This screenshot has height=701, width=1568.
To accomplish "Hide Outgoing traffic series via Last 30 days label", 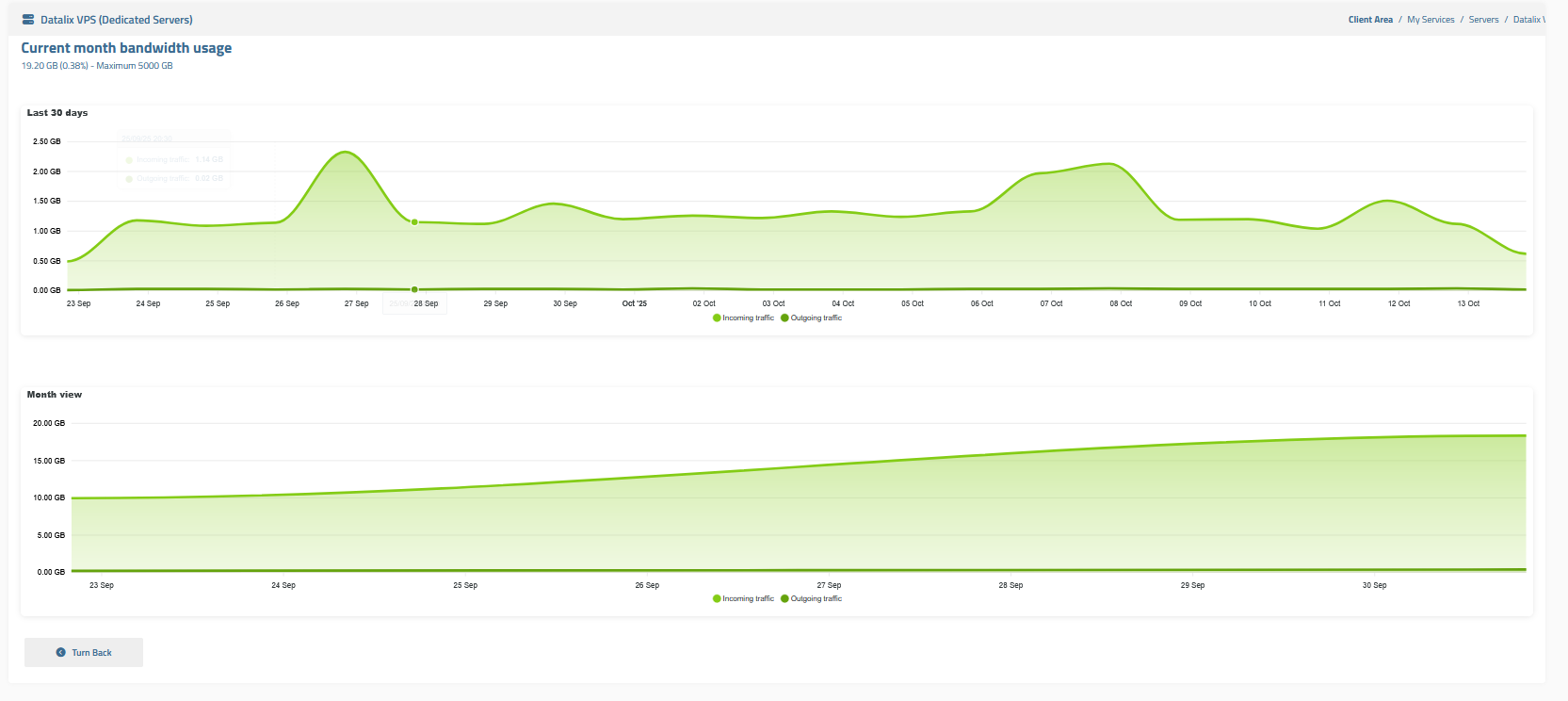I will coord(816,318).
